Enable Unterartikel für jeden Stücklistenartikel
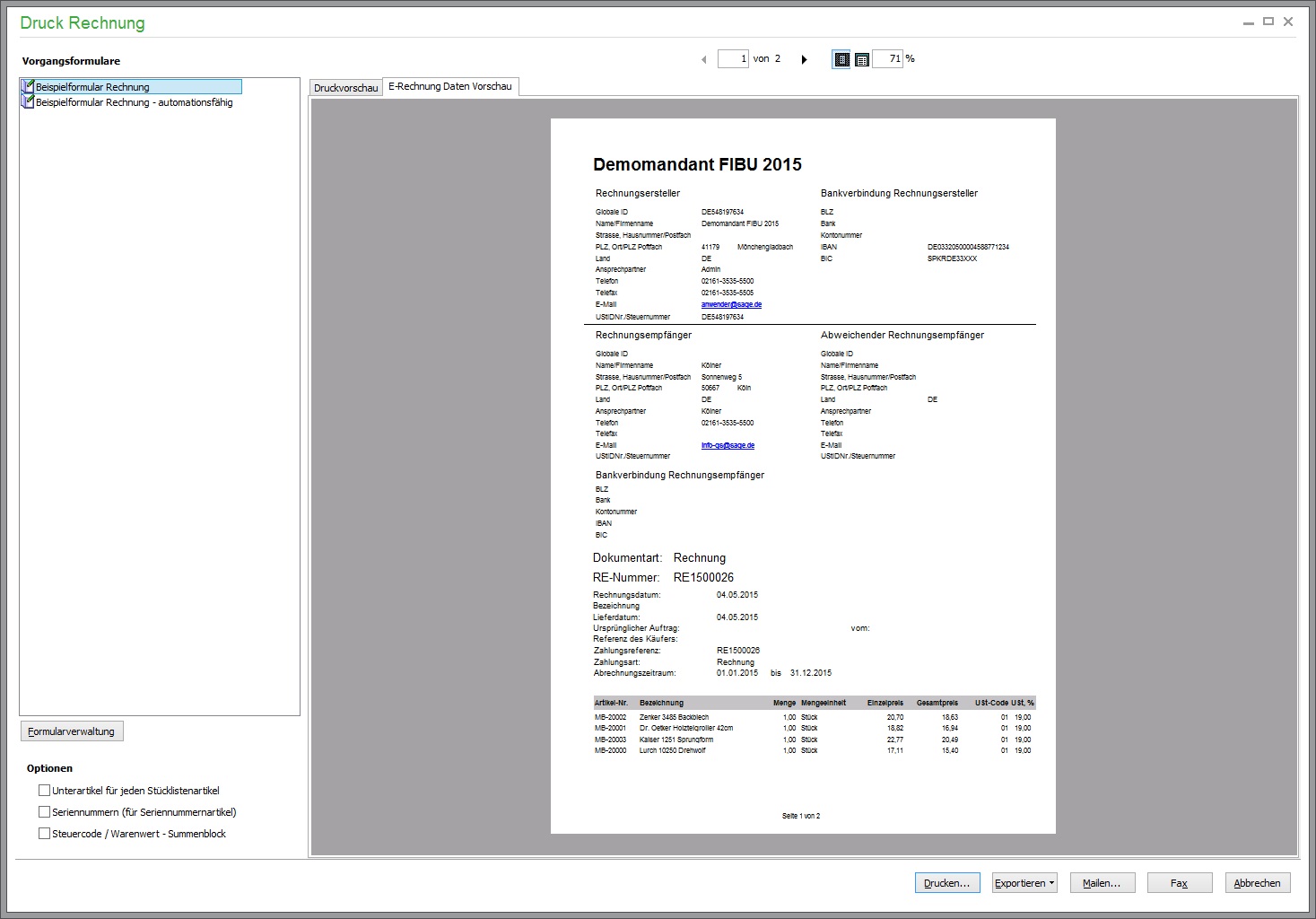The image size is (1316, 919). 45,791
